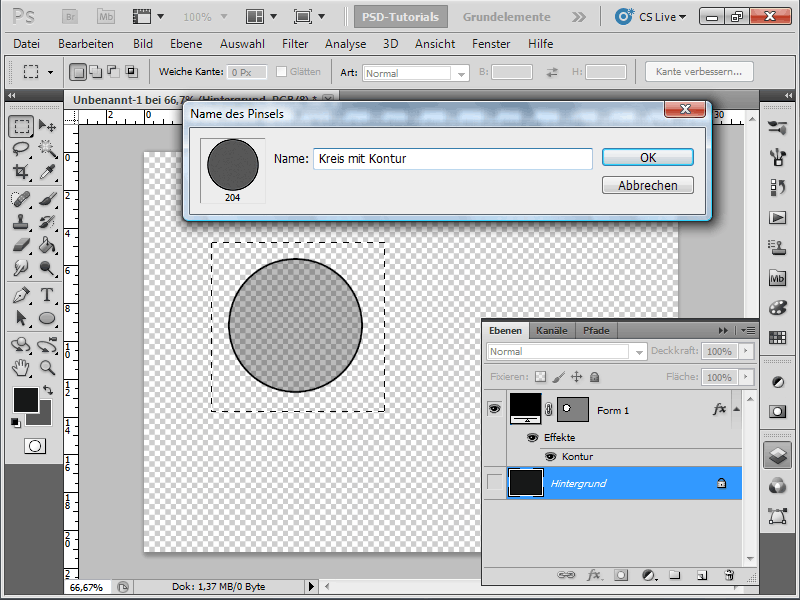Toggle Quick Mask mode
The width and height of the screenshot is (800, 600).
pos(35,446)
